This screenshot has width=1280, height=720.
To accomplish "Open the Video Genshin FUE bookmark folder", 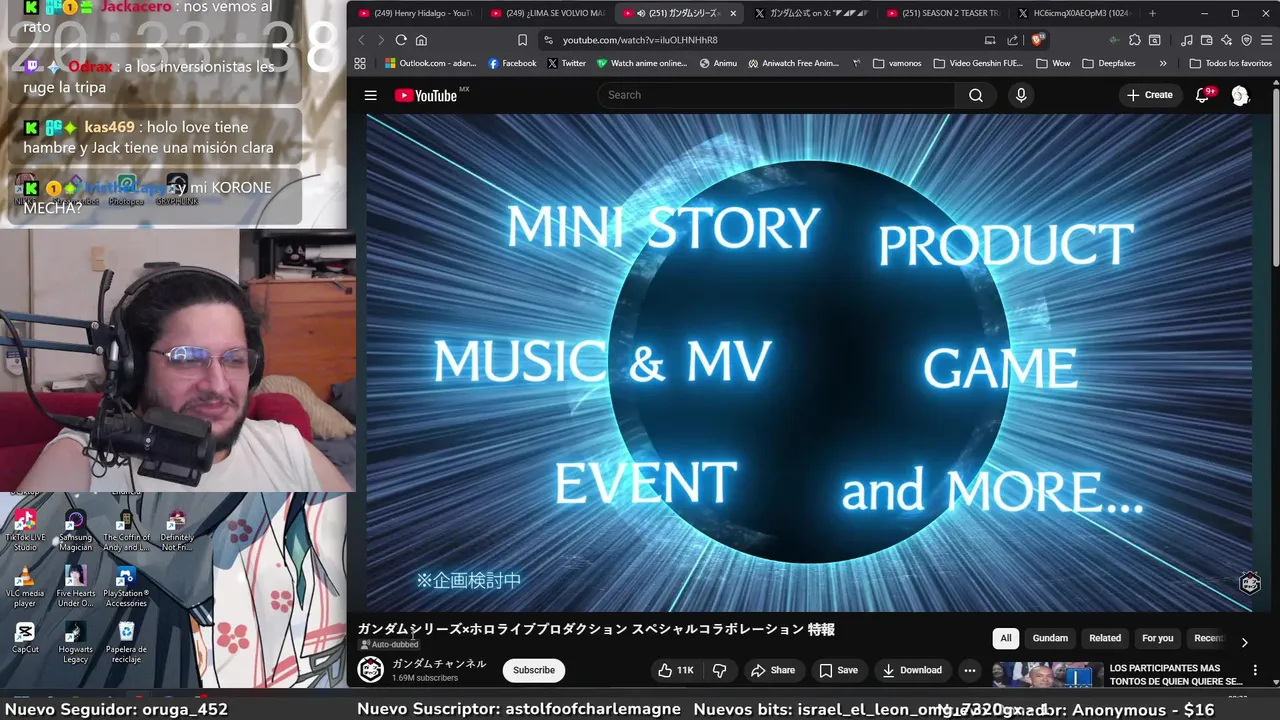I will [978, 63].
